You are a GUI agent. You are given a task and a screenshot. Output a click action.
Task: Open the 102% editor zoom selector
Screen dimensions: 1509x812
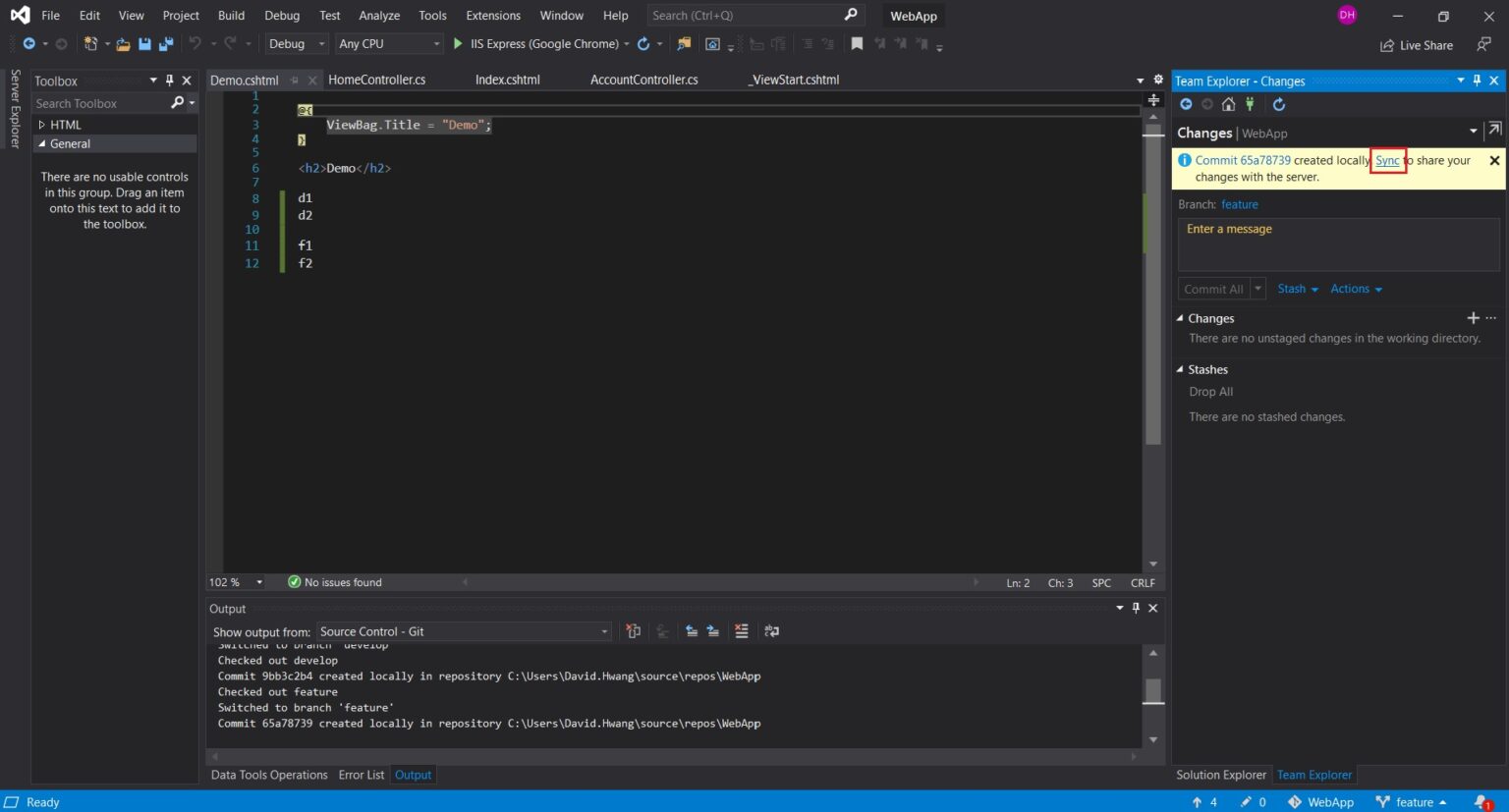234,582
